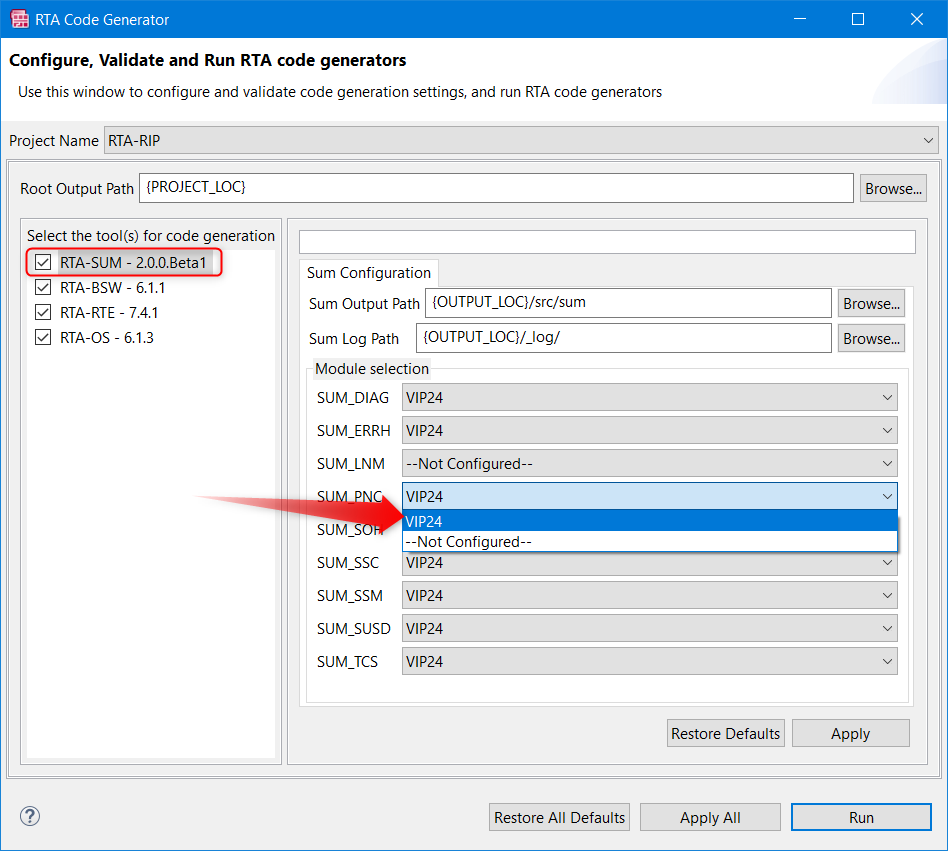Click the Apply button

click(x=850, y=733)
